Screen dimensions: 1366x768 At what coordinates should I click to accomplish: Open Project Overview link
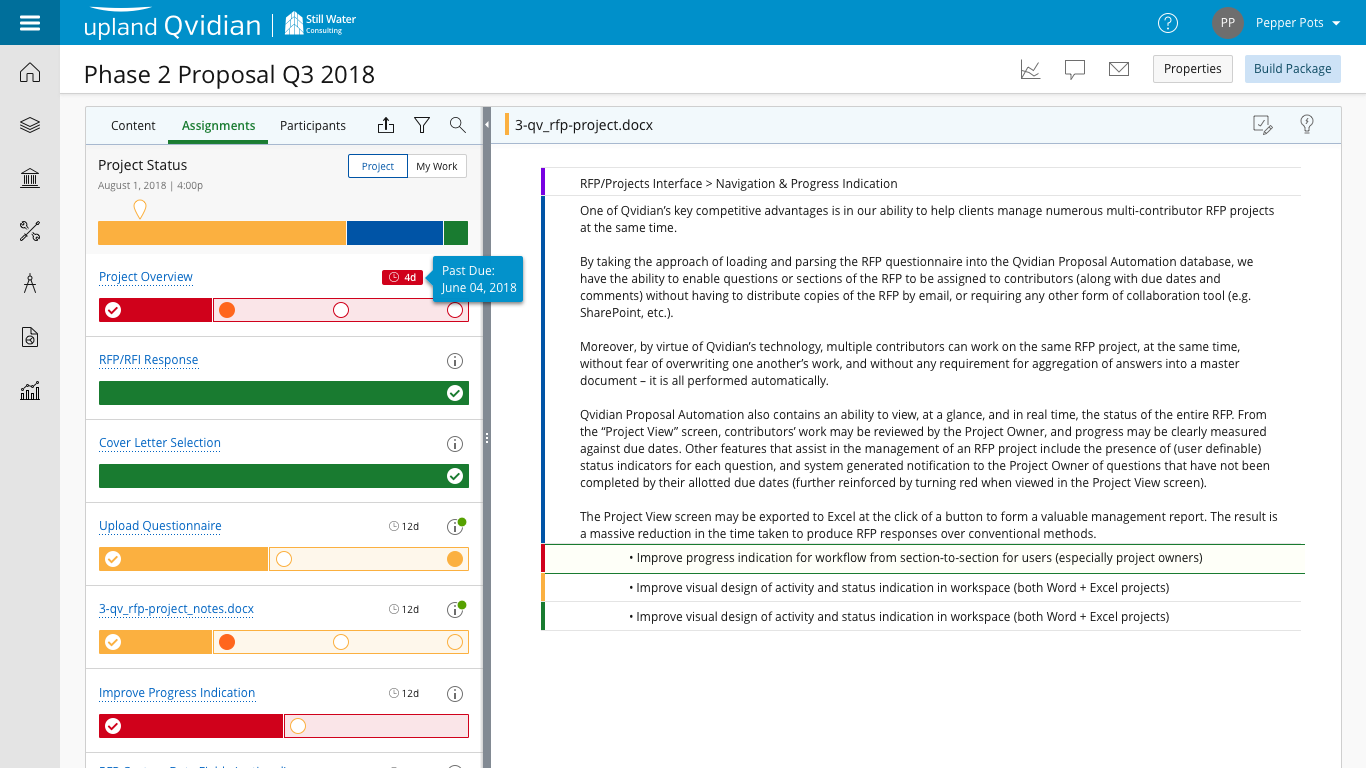[x=146, y=277]
